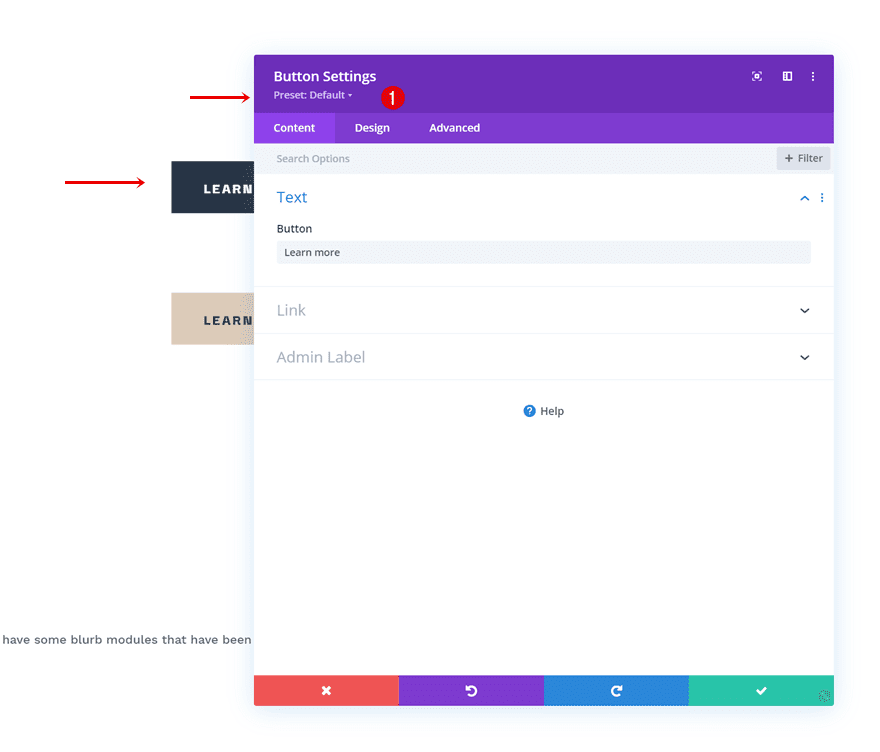This screenshot has width=880, height=752.
Task: Save settings with the green checkmark
Action: [761, 690]
